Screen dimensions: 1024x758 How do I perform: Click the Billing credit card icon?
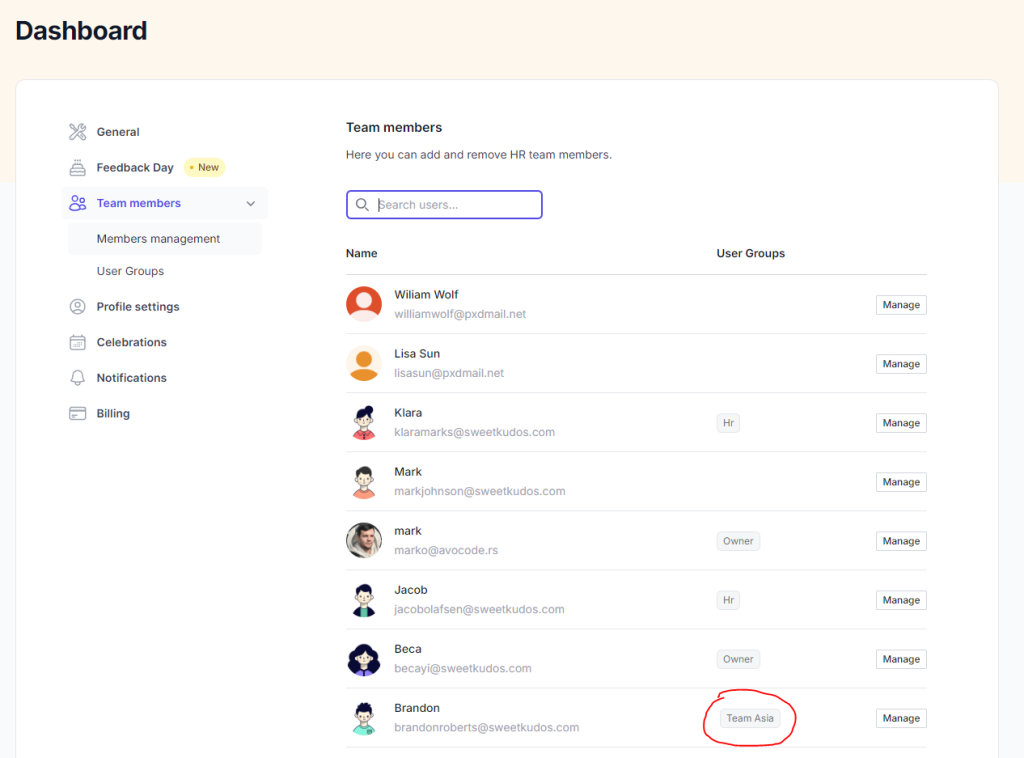click(78, 413)
